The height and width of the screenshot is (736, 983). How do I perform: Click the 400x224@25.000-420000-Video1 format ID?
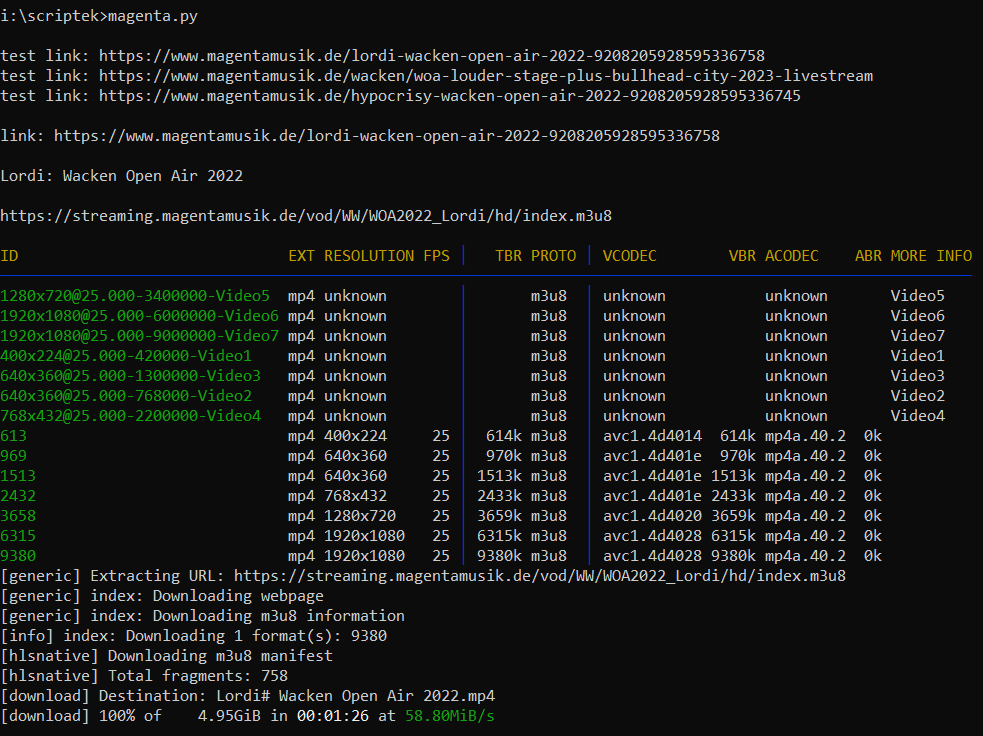tap(126, 356)
